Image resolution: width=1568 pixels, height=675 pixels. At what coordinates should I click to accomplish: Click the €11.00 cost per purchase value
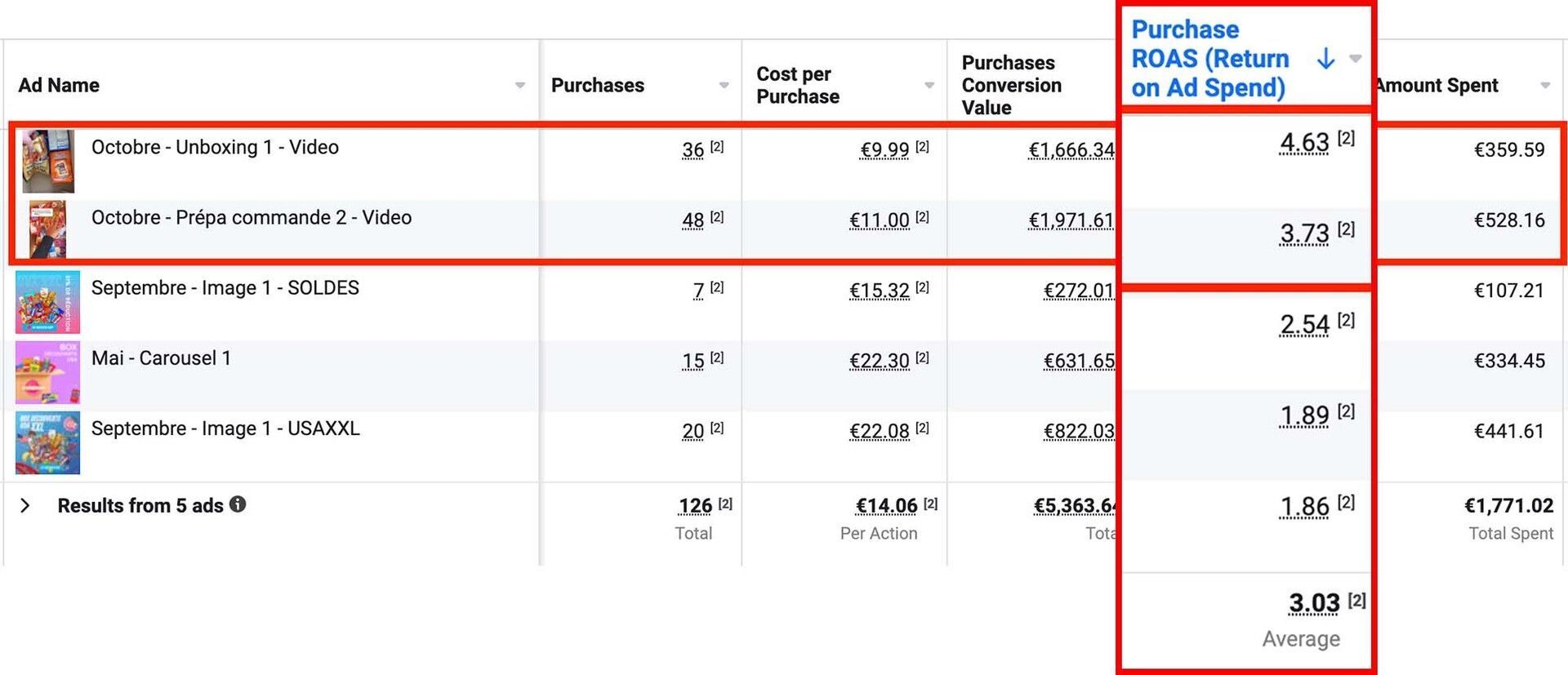click(879, 220)
